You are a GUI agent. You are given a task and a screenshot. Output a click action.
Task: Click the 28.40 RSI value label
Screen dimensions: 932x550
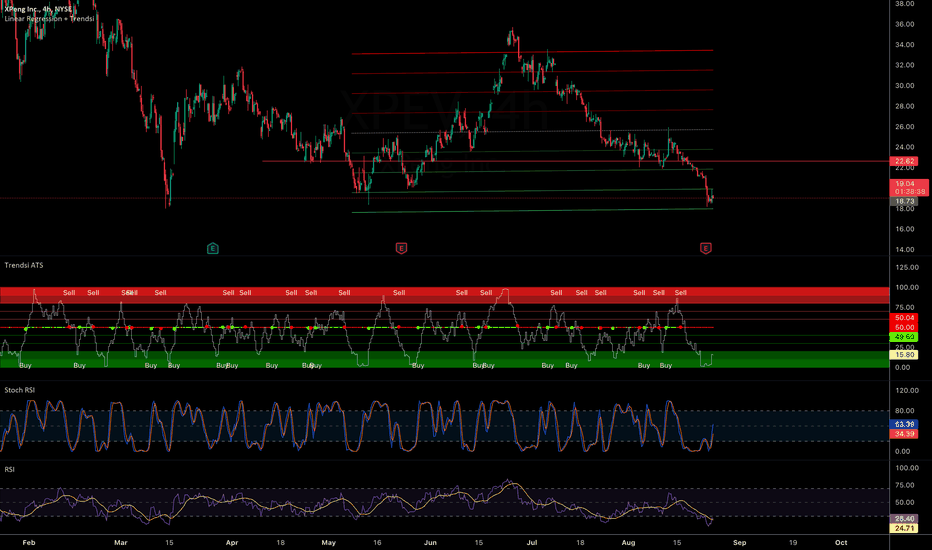tap(904, 518)
